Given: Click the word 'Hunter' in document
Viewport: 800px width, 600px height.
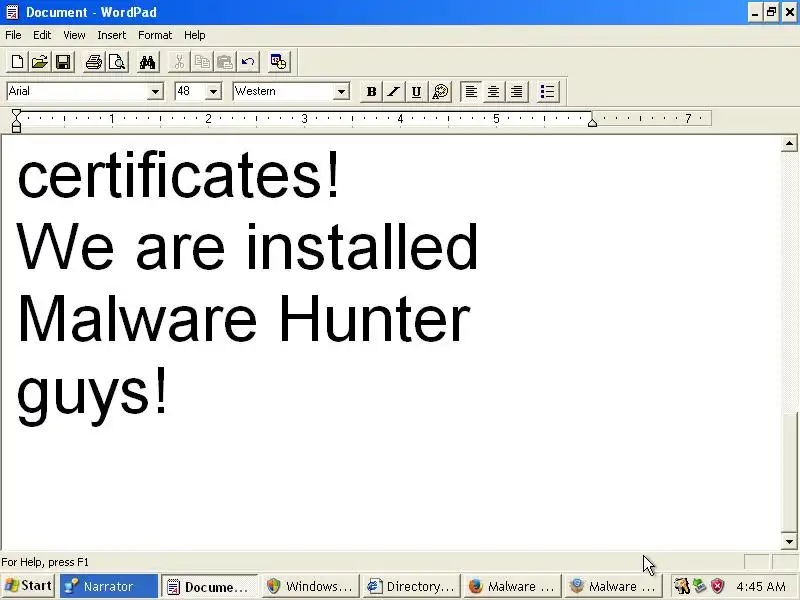Looking at the screenshot, I should (x=374, y=319).
